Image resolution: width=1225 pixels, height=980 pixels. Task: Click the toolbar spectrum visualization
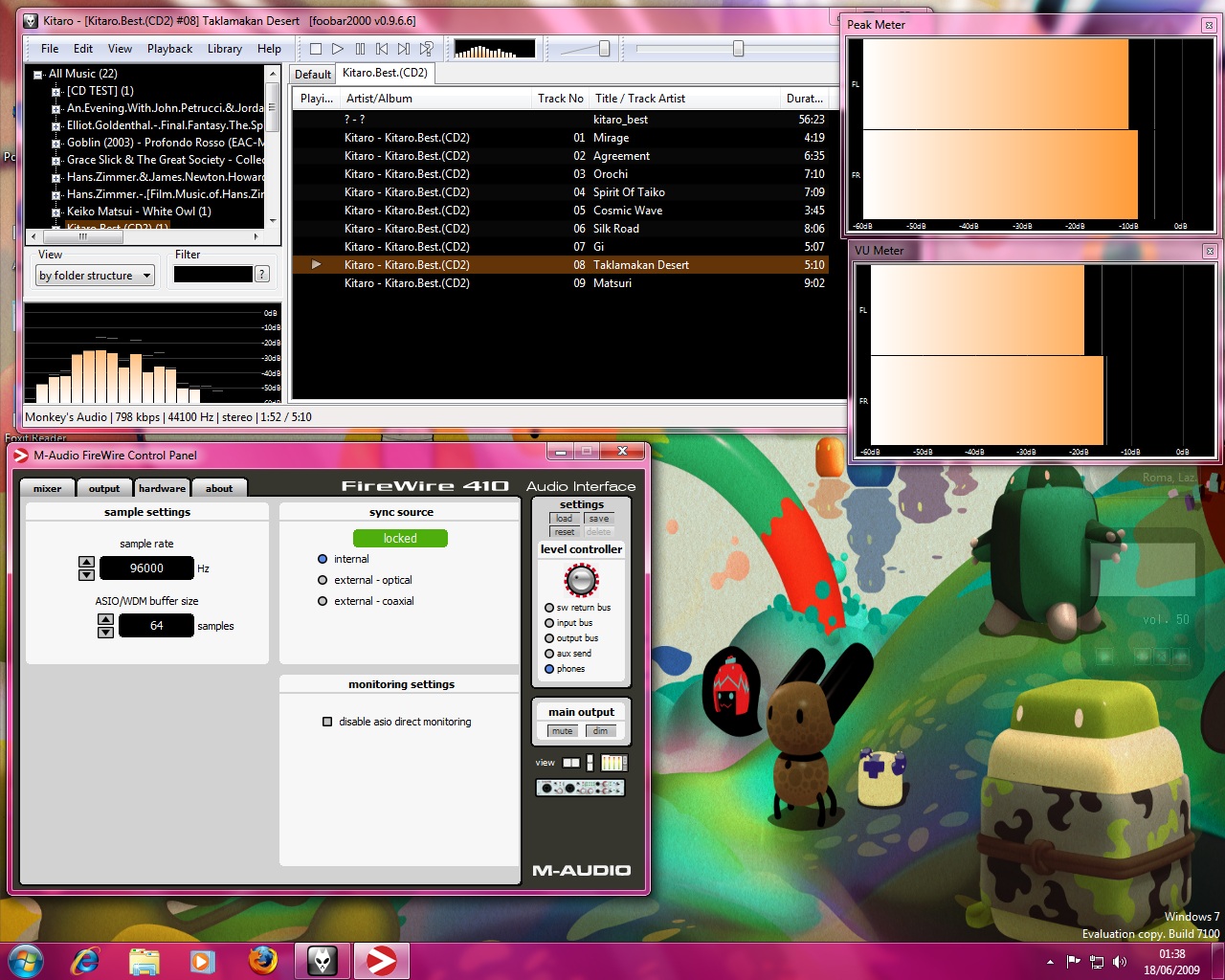click(x=494, y=49)
